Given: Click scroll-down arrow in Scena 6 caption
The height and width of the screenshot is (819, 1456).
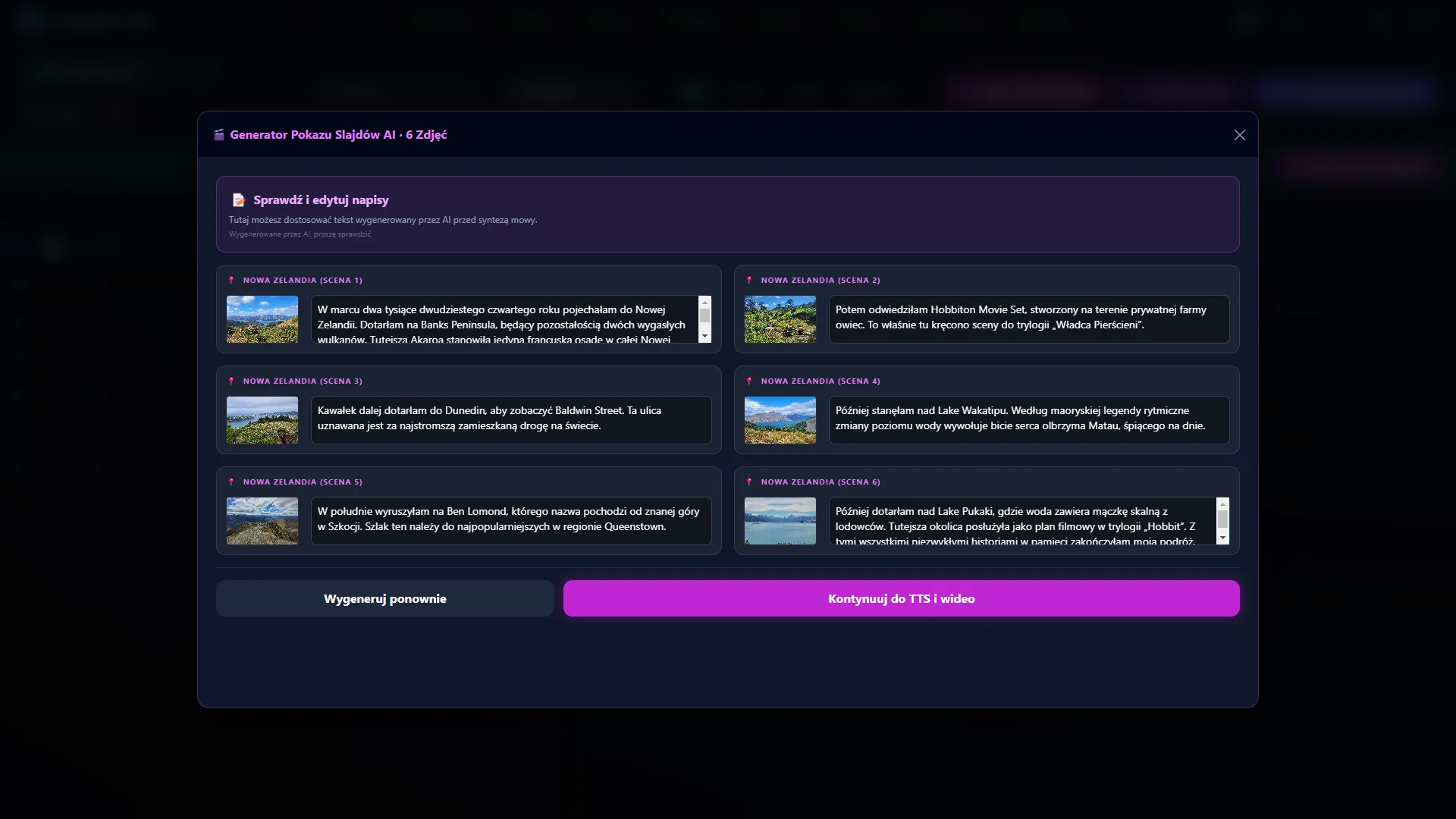Looking at the screenshot, I should point(1222,538).
